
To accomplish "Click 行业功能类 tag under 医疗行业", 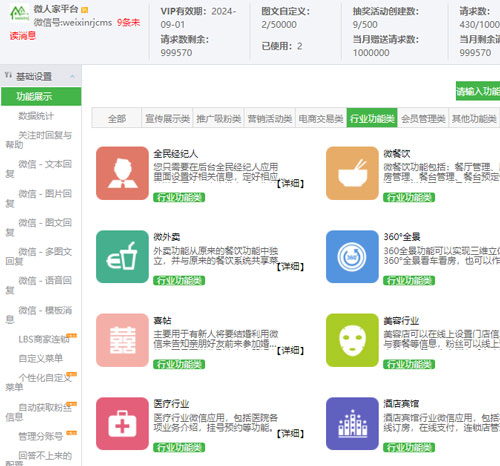I will coord(179,447).
